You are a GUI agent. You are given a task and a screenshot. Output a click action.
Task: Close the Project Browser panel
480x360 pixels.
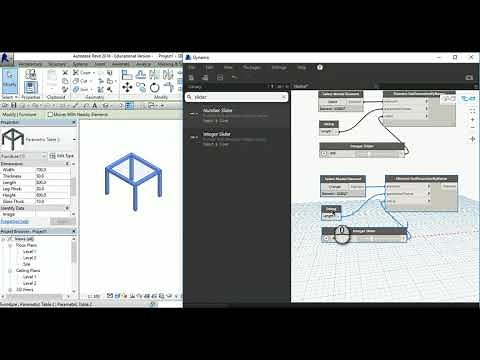click(x=74, y=231)
